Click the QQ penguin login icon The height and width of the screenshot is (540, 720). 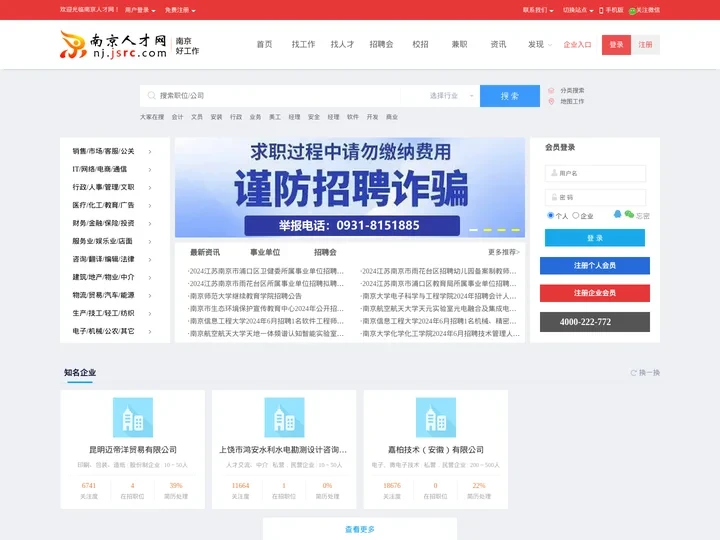618,214
